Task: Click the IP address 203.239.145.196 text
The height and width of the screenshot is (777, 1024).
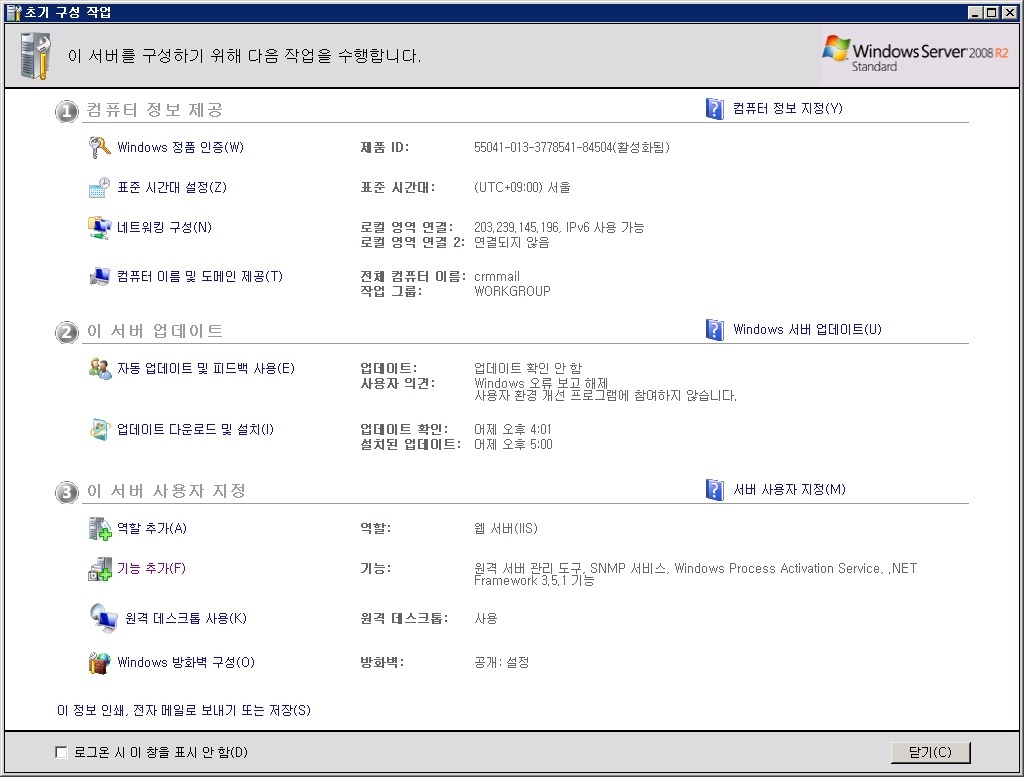Action: 517,228
